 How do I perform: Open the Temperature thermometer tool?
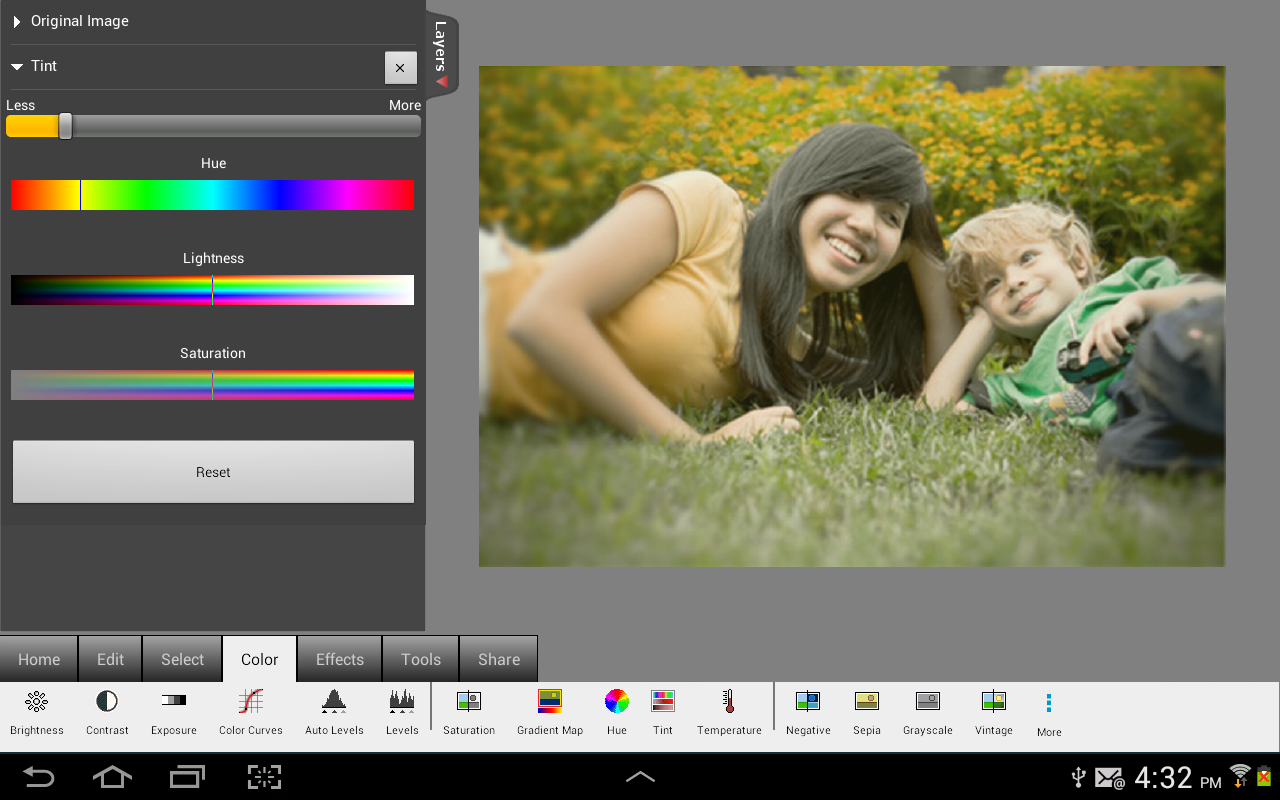(x=729, y=711)
